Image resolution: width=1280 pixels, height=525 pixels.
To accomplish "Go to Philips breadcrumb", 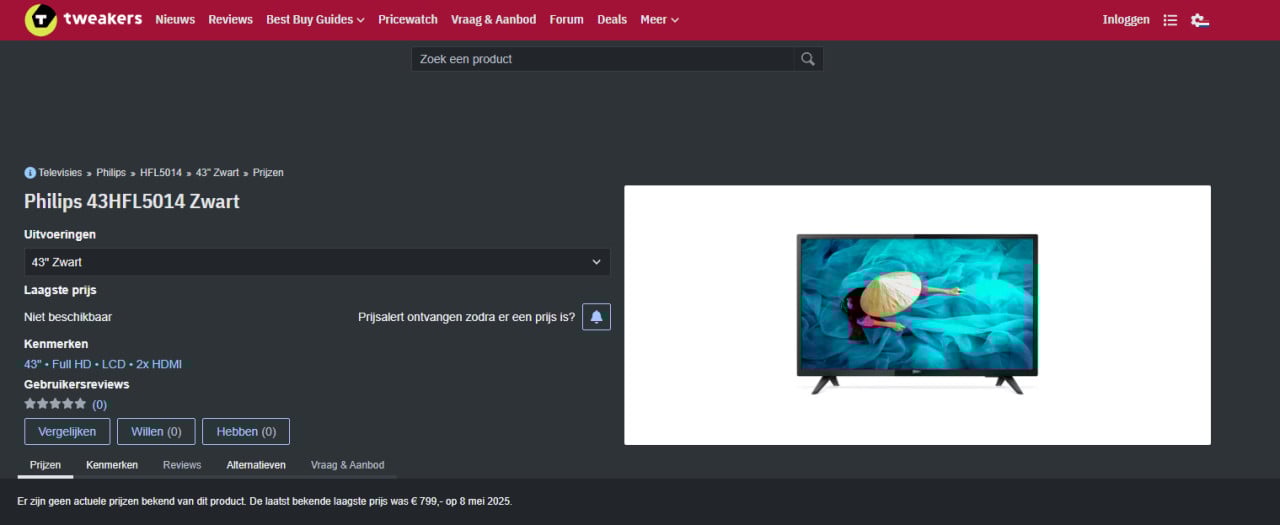I will (x=111, y=173).
